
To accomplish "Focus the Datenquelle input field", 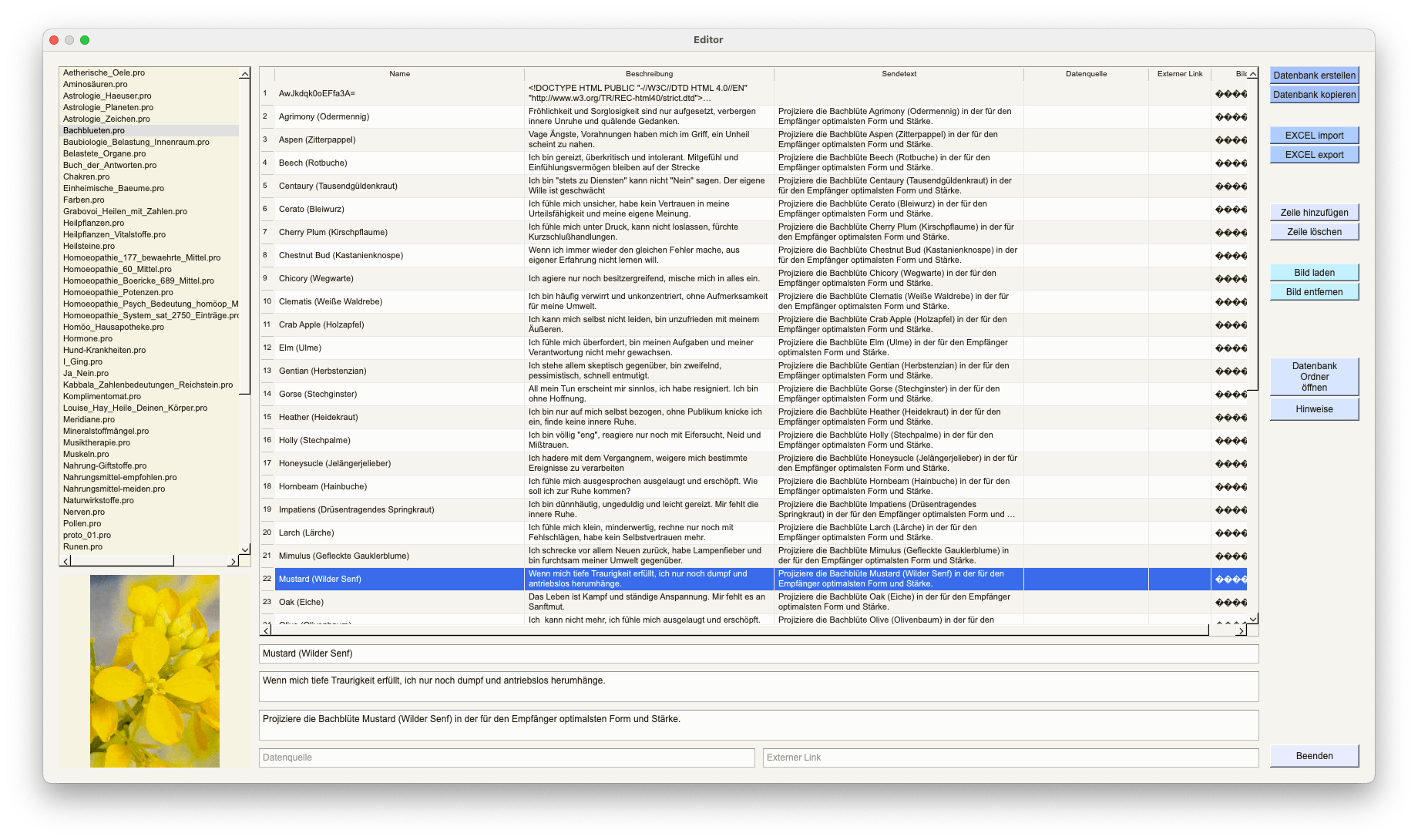I will pyautogui.click(x=506, y=758).
